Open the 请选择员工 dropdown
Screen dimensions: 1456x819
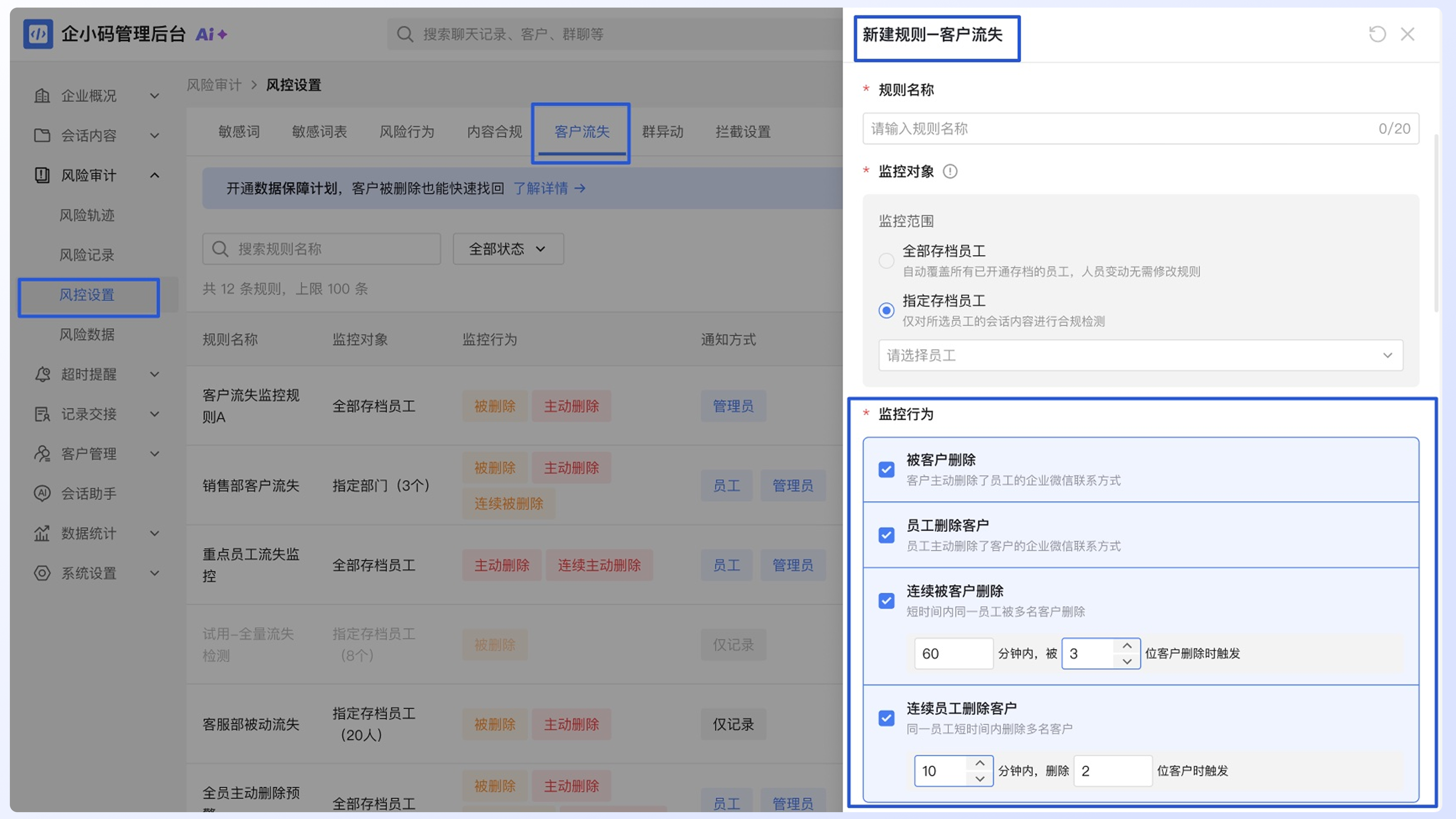[1141, 355]
